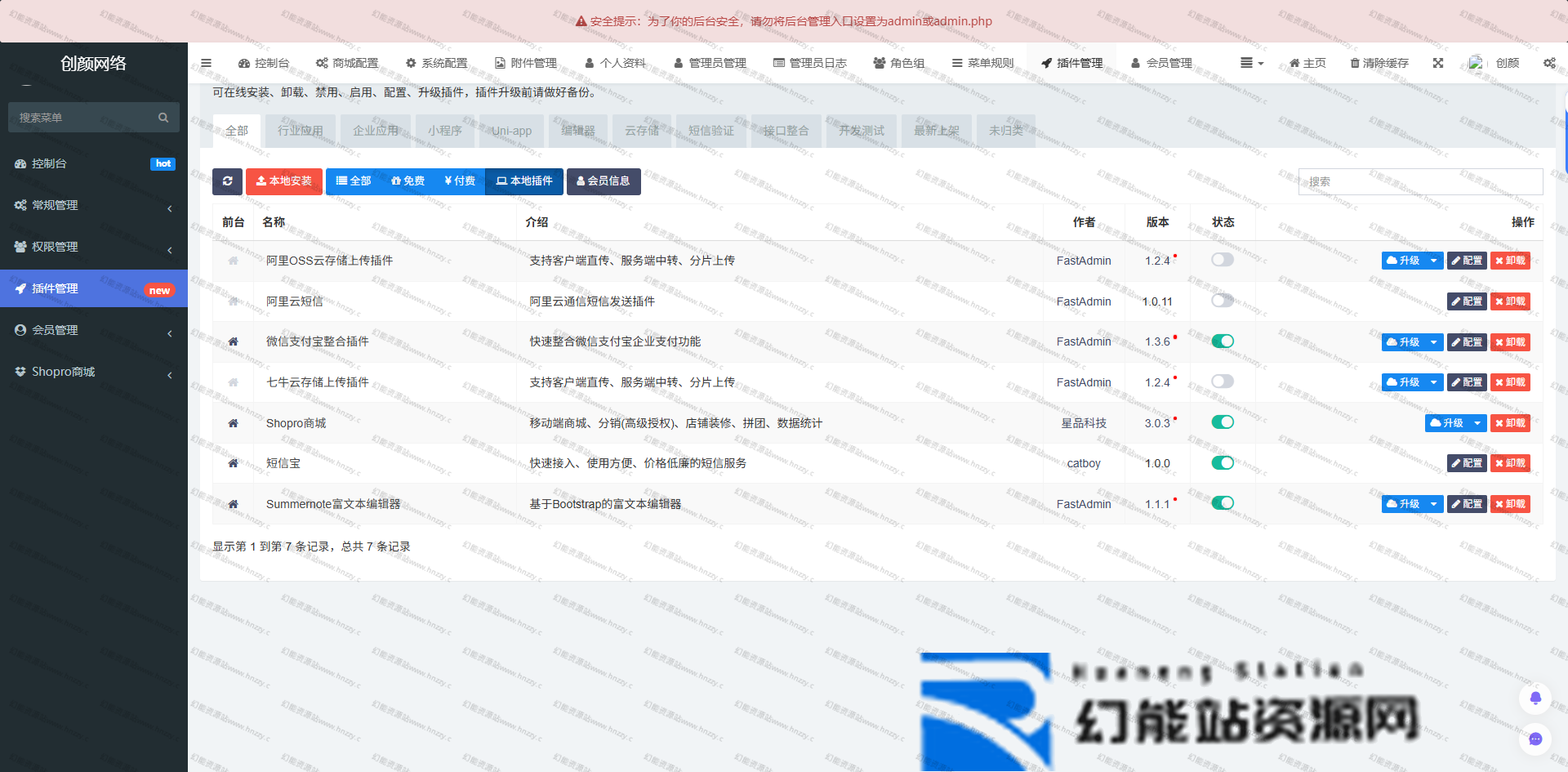Open 附件管理 top navigation tab

click(x=526, y=63)
